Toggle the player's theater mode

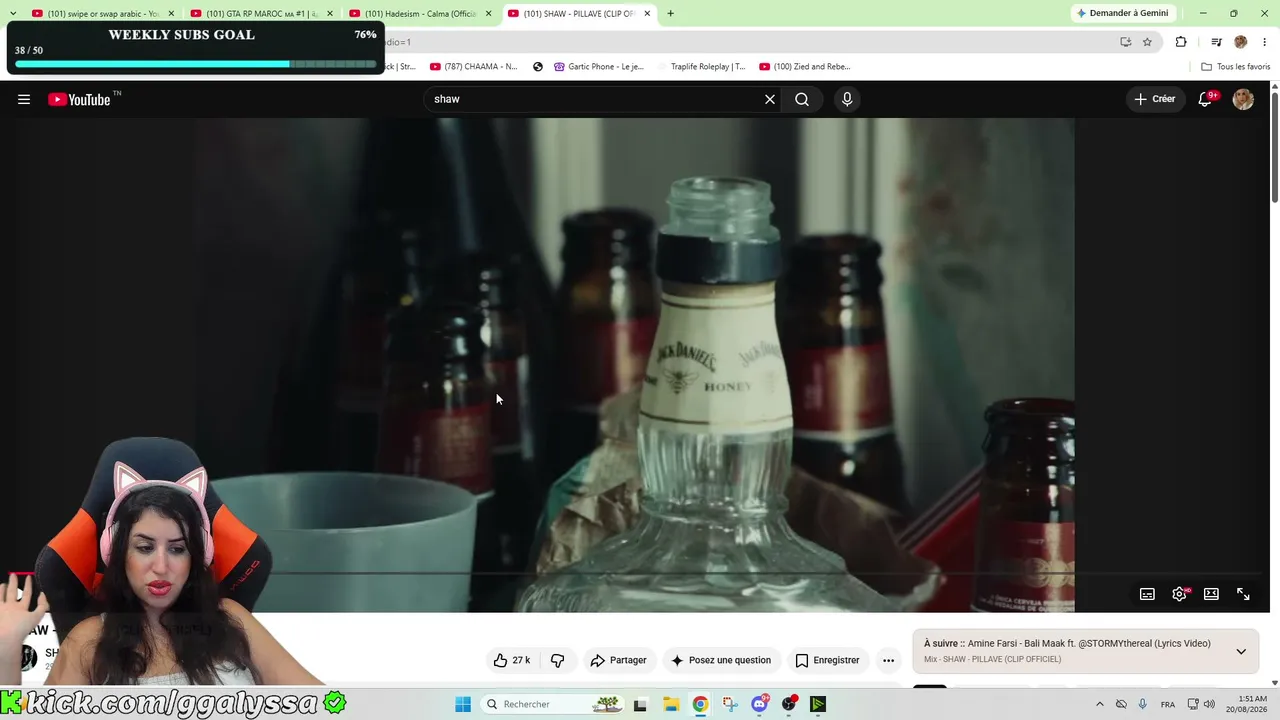(x=1211, y=594)
